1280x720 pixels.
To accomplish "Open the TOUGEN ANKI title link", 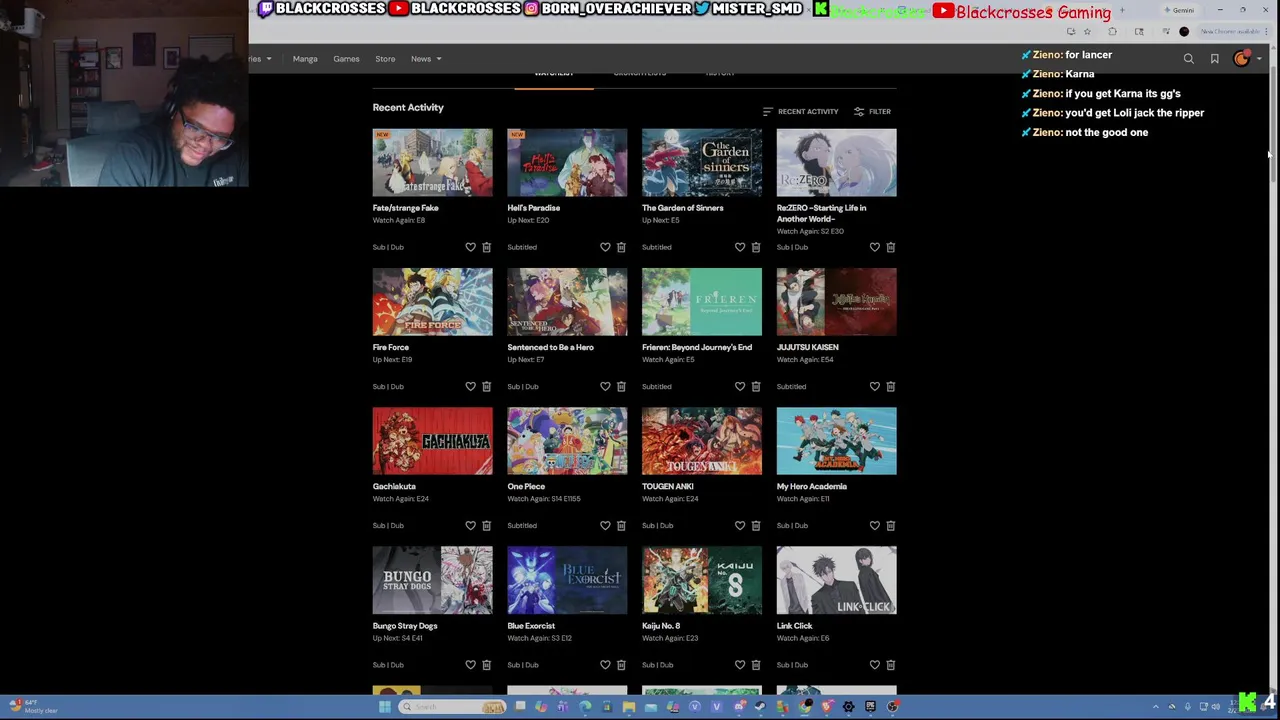I will (667, 486).
